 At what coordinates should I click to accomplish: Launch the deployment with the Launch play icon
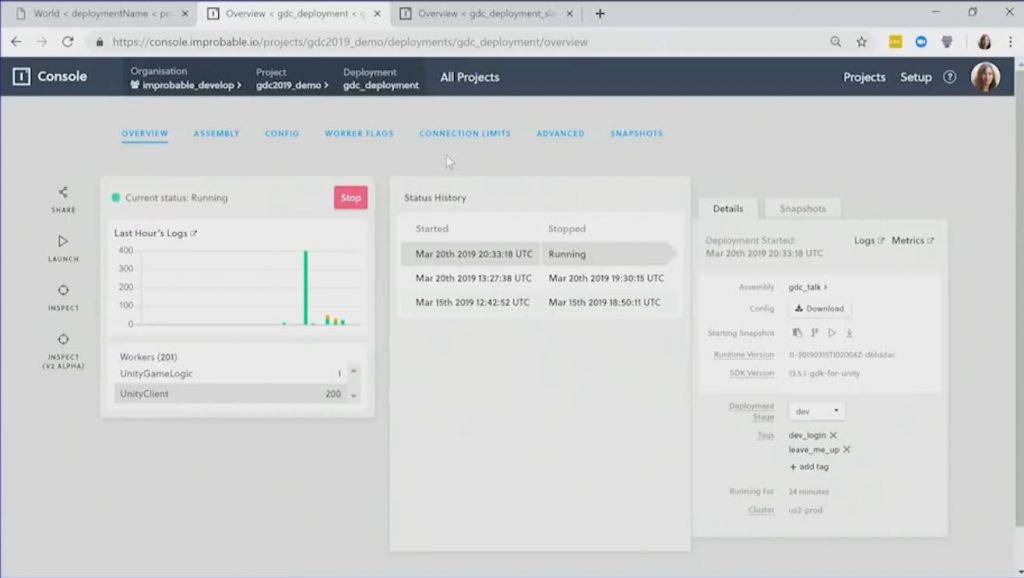point(63,241)
